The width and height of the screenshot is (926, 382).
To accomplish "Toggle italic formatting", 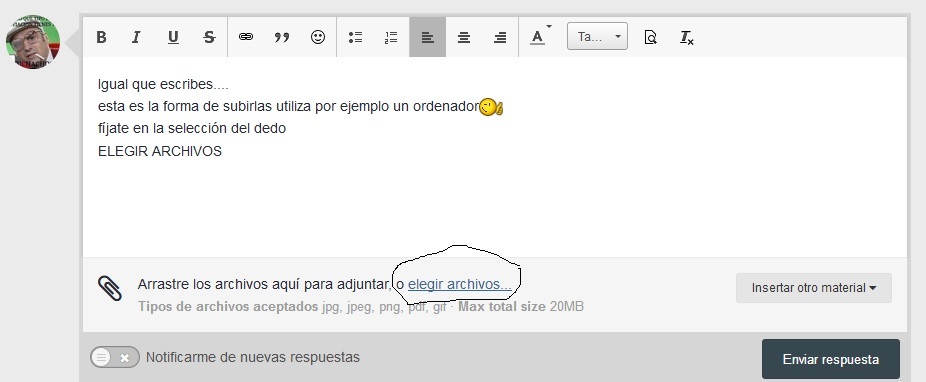I will point(136,37).
